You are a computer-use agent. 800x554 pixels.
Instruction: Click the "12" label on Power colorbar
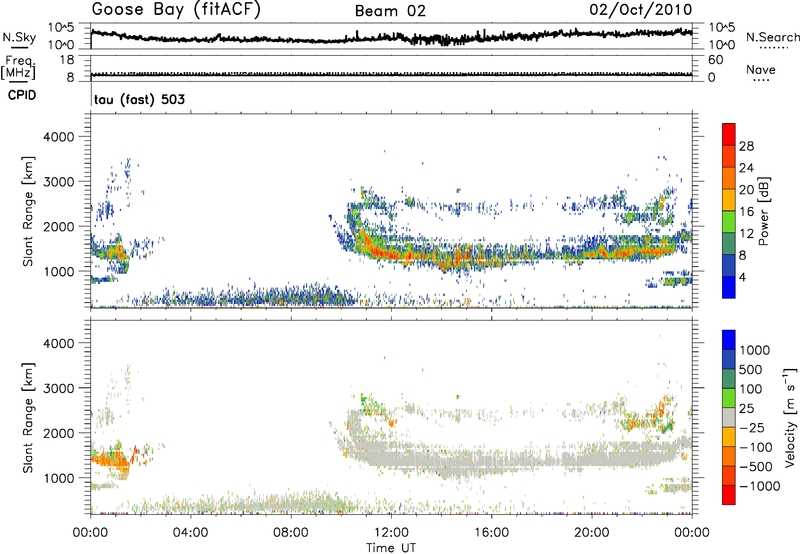pyautogui.click(x=746, y=234)
